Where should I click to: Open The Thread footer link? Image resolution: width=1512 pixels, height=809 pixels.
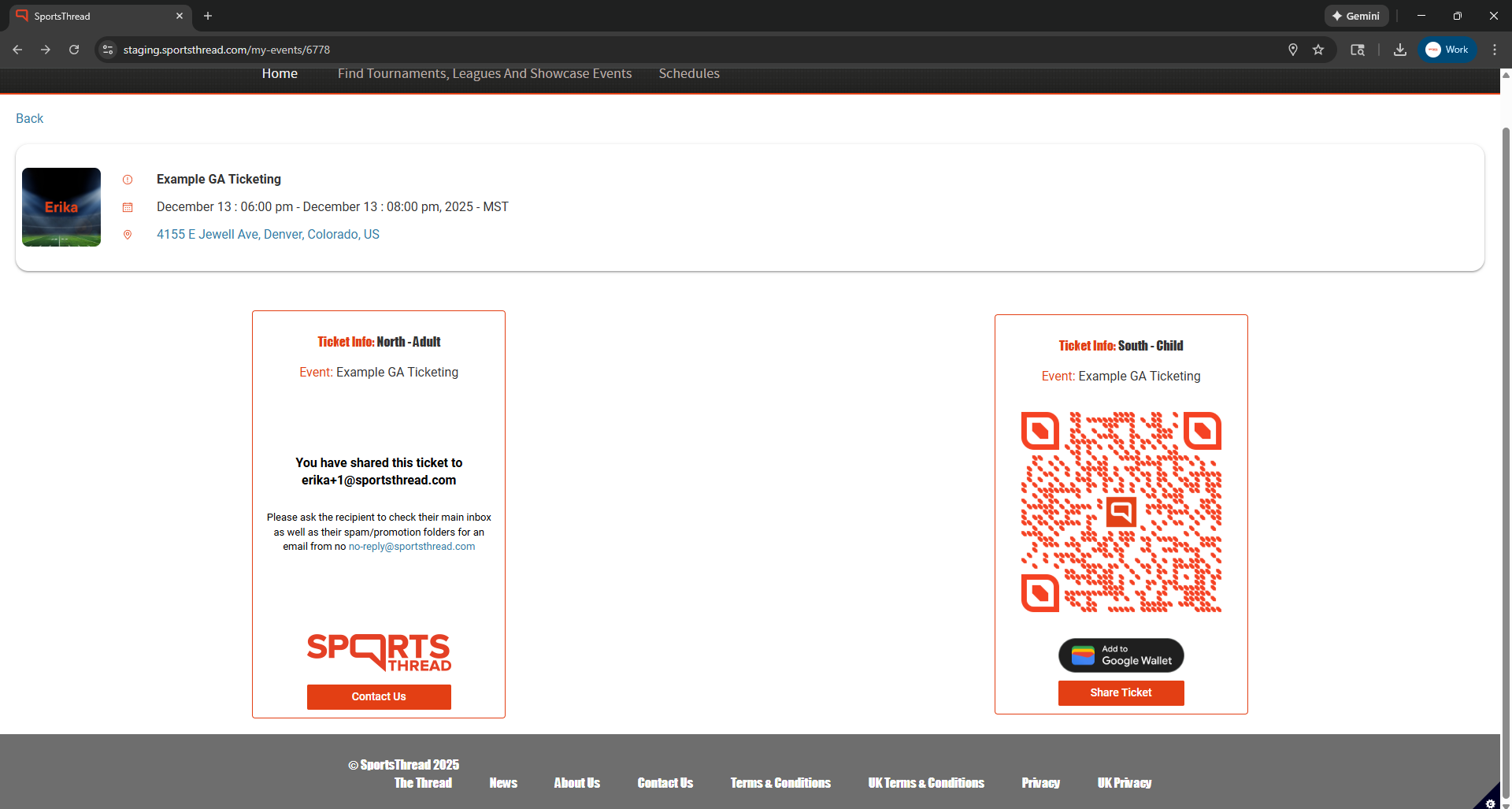[423, 783]
